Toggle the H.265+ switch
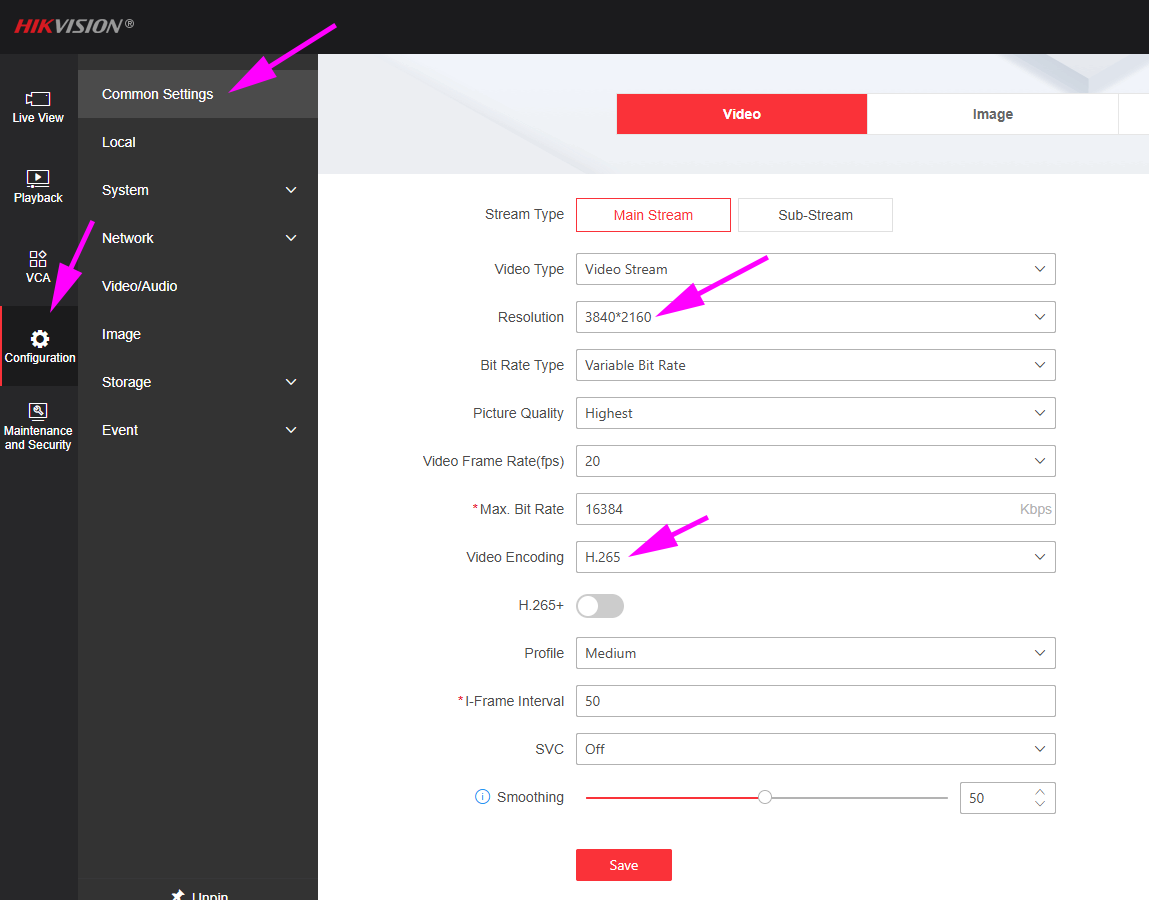This screenshot has height=900, width=1149. tap(599, 606)
